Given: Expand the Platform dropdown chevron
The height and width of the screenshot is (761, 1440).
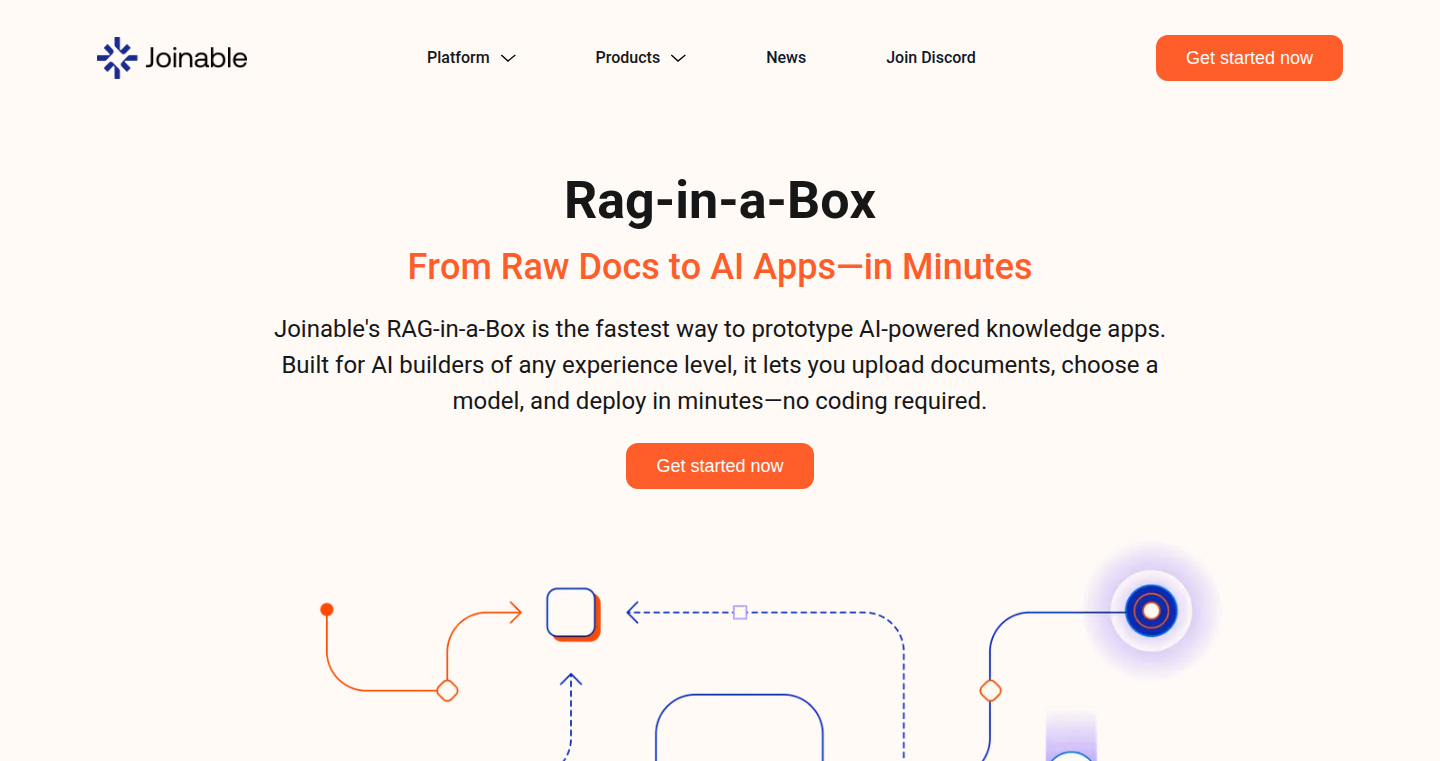Looking at the screenshot, I should point(508,58).
